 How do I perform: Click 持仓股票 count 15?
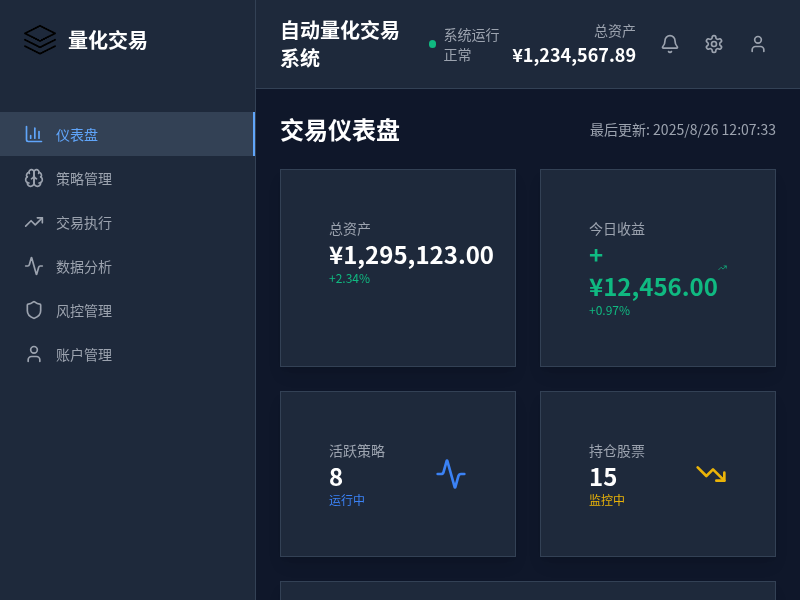pos(603,477)
